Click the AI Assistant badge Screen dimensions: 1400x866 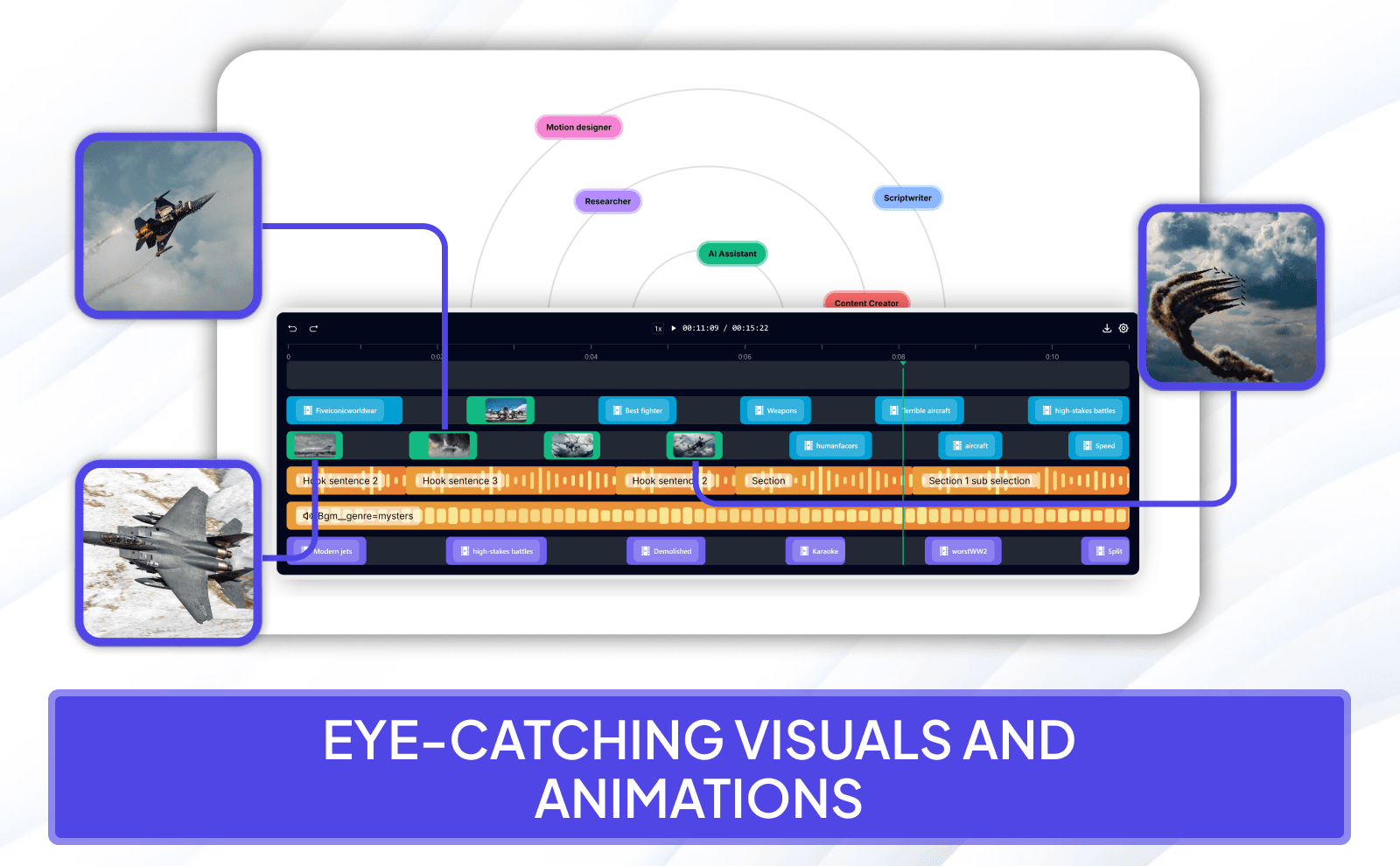click(x=731, y=254)
